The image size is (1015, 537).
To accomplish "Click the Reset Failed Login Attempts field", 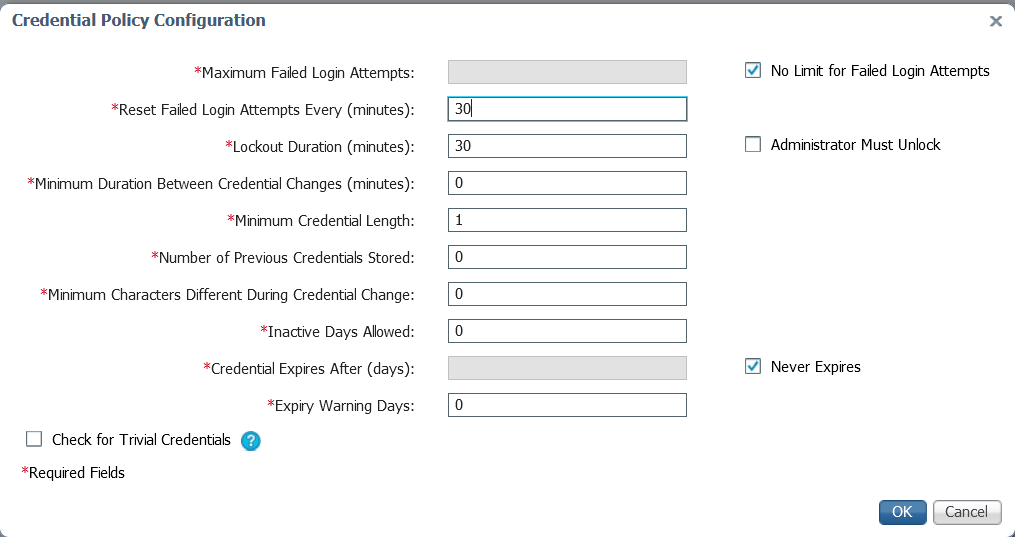I will tap(567, 109).
